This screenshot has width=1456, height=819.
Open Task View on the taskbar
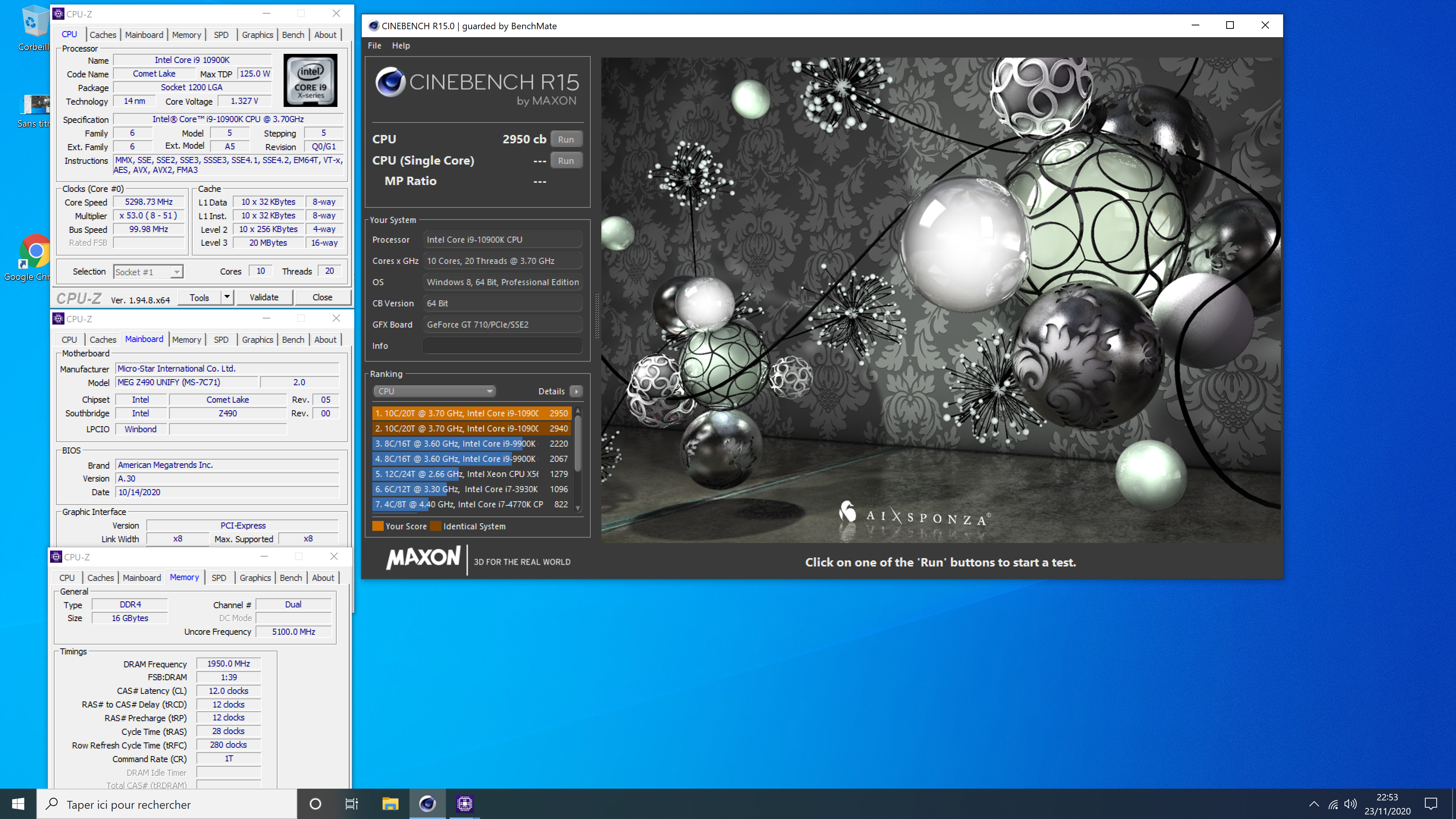point(351,804)
